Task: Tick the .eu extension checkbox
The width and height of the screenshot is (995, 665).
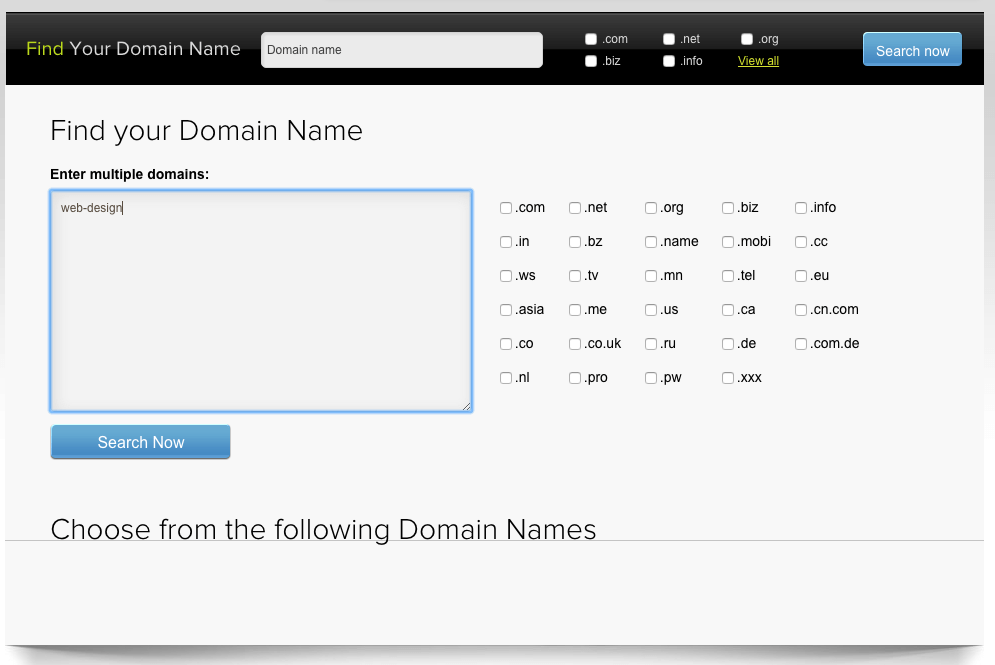Action: point(800,275)
